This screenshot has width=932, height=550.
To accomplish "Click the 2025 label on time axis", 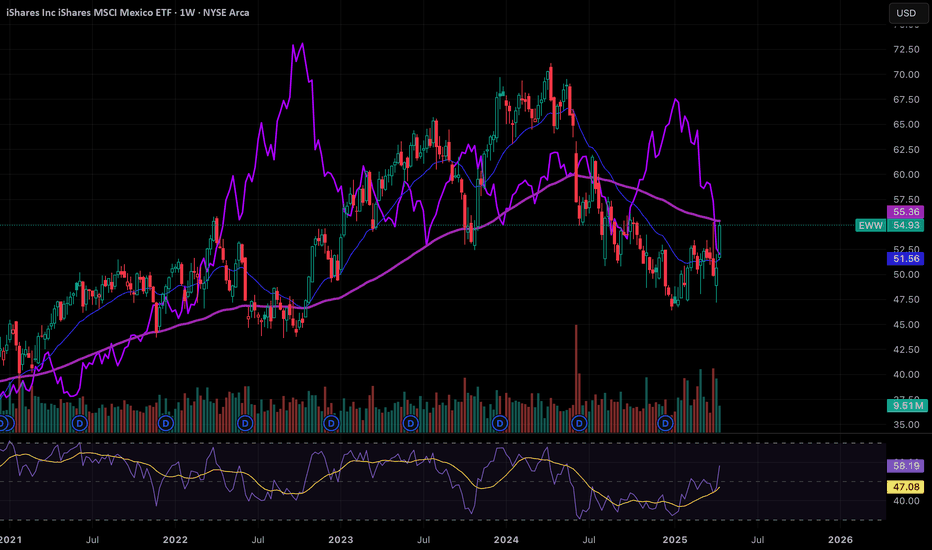I will tap(675, 540).
